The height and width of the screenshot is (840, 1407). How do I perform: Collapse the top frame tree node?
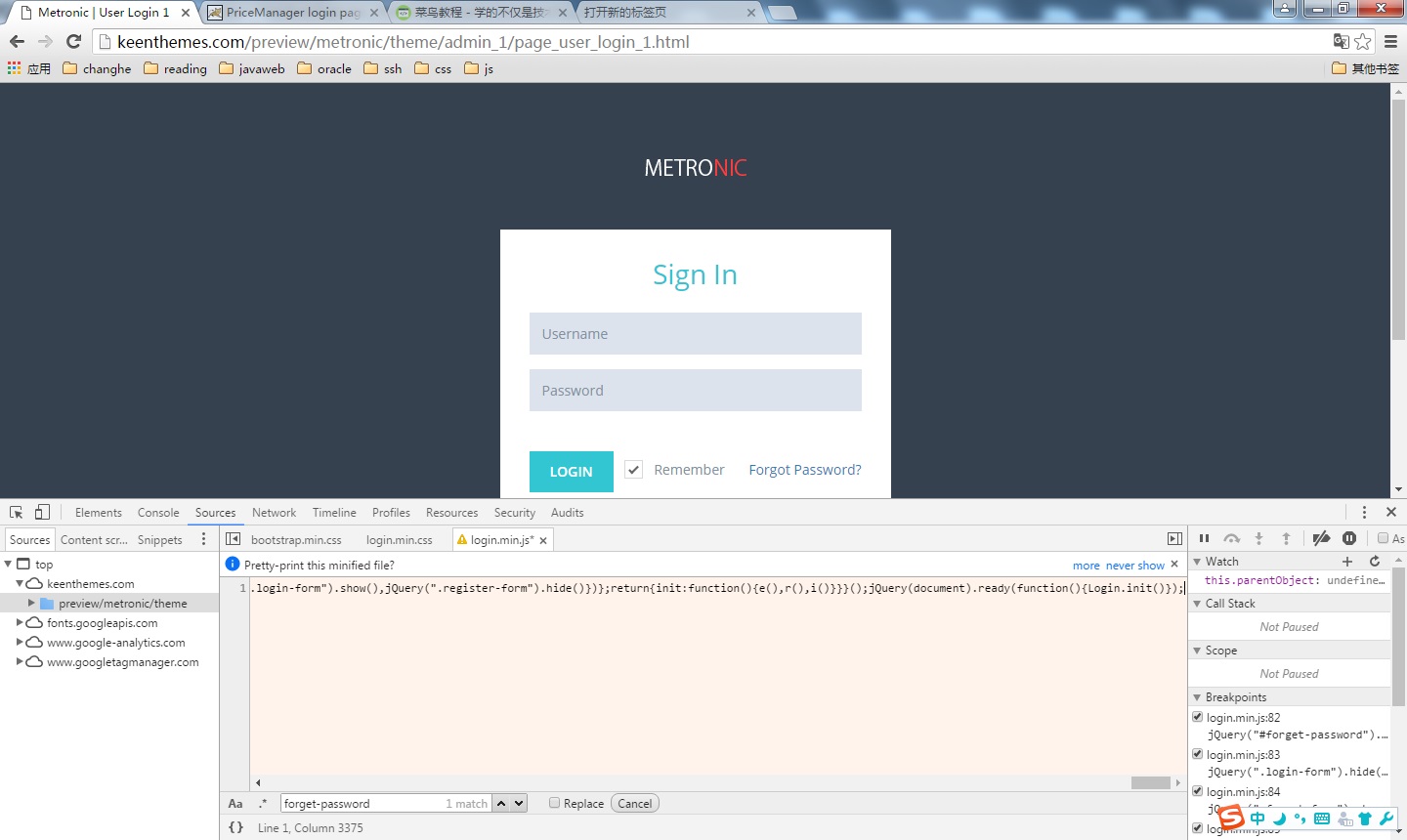click(x=8, y=564)
